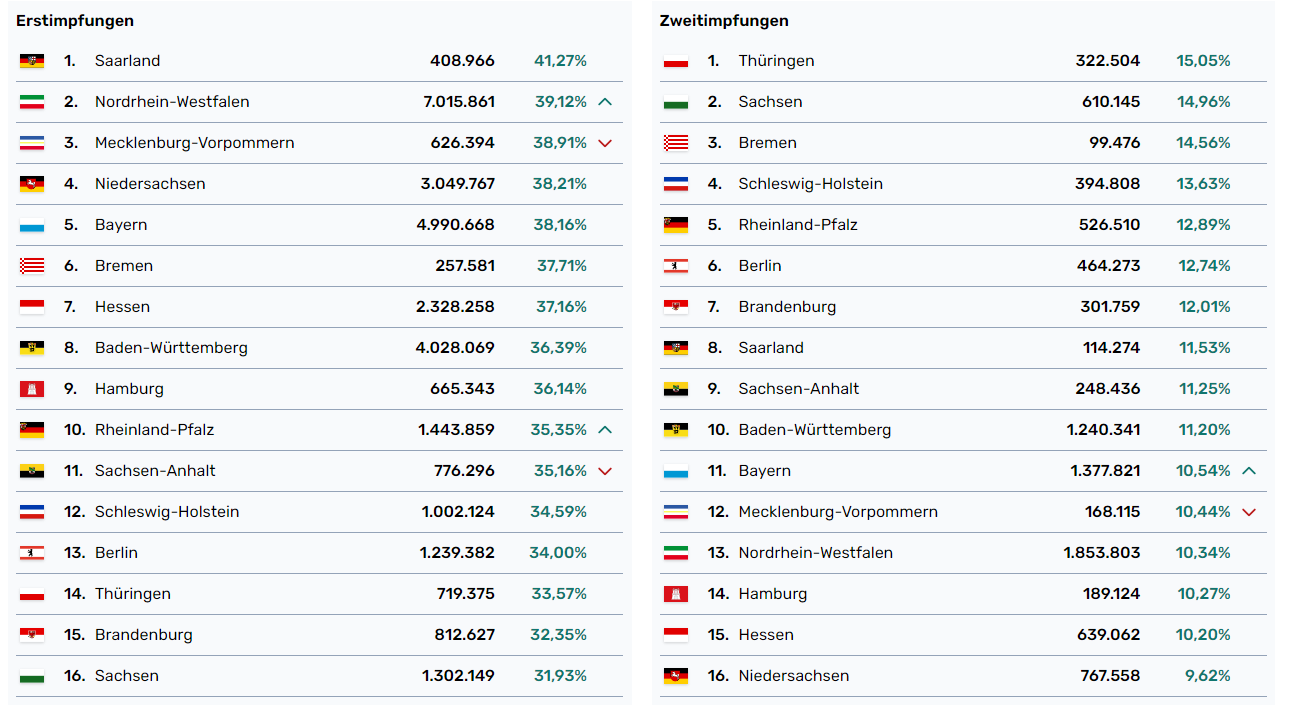Click the red down arrow beside Sachsen-Anhalt 35,16%
Image resolution: width=1312 pixels, height=705 pixels.
[604, 471]
